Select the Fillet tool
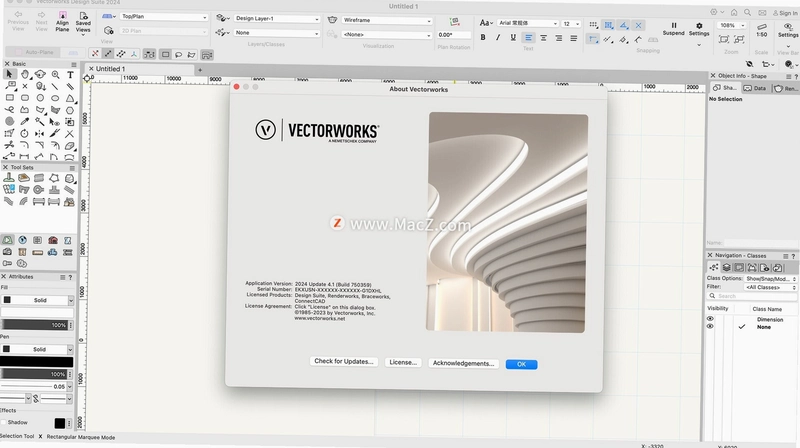800x448 pixels. click(24, 145)
